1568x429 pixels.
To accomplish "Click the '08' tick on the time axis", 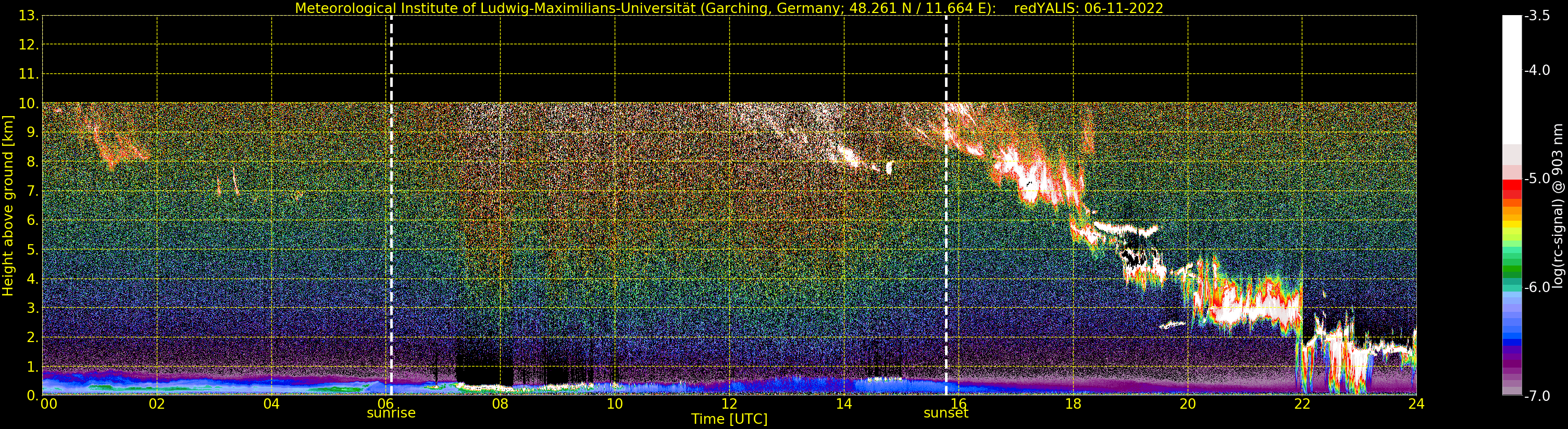I will pos(500,403).
